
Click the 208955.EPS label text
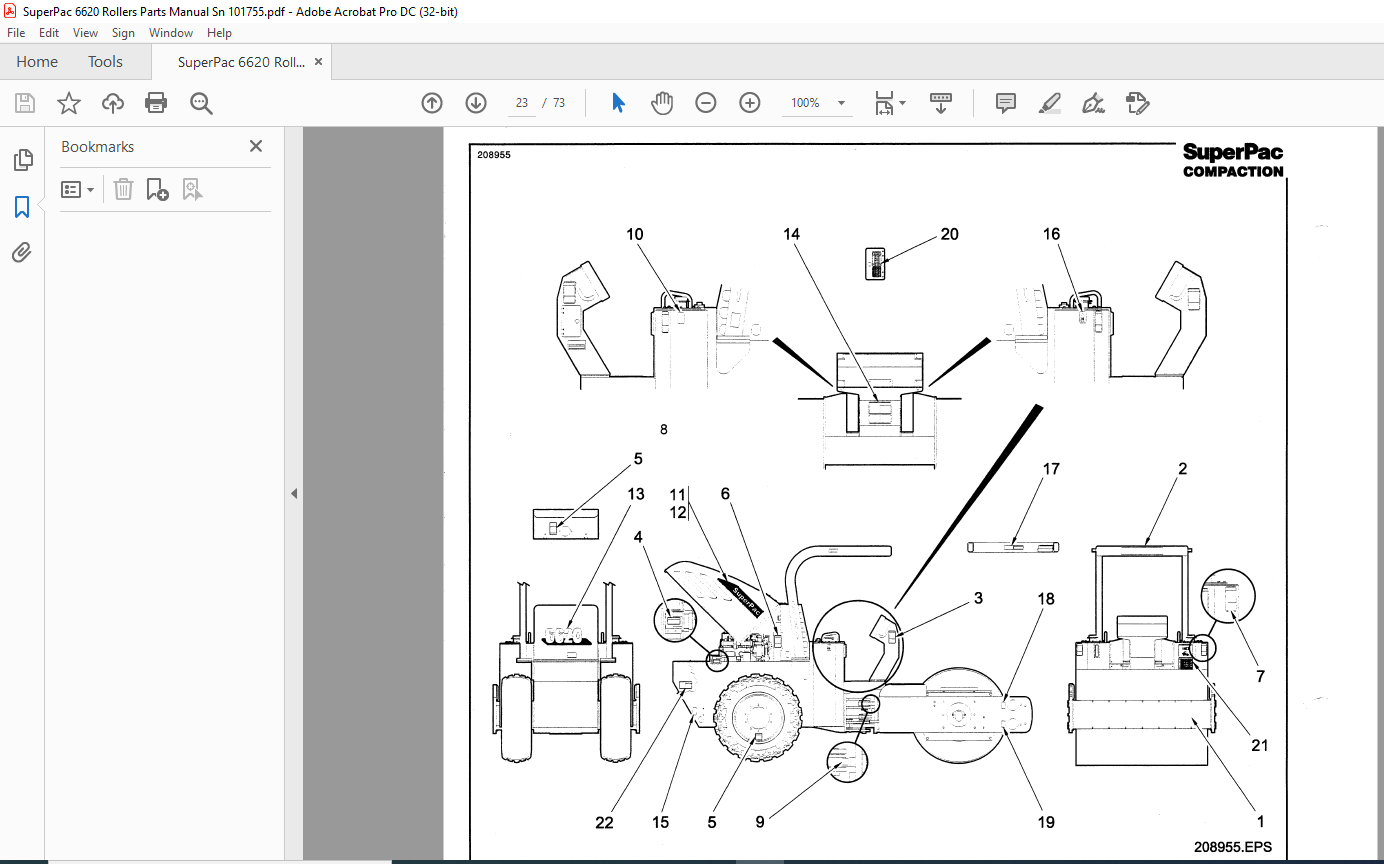coord(1233,846)
